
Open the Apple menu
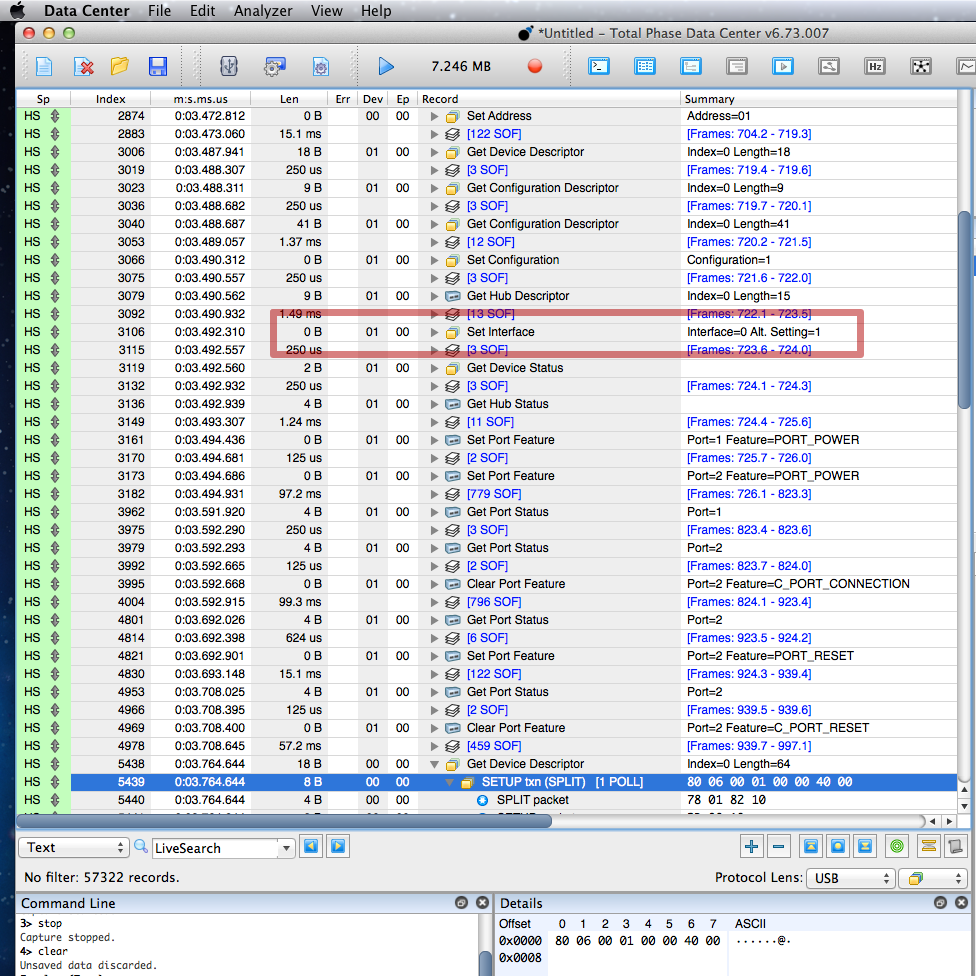[x=18, y=11]
